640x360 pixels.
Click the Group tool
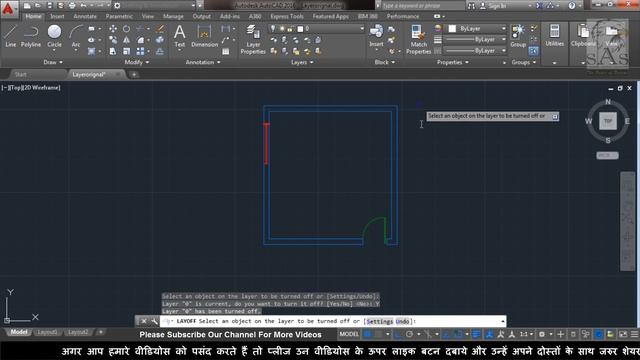click(518, 36)
